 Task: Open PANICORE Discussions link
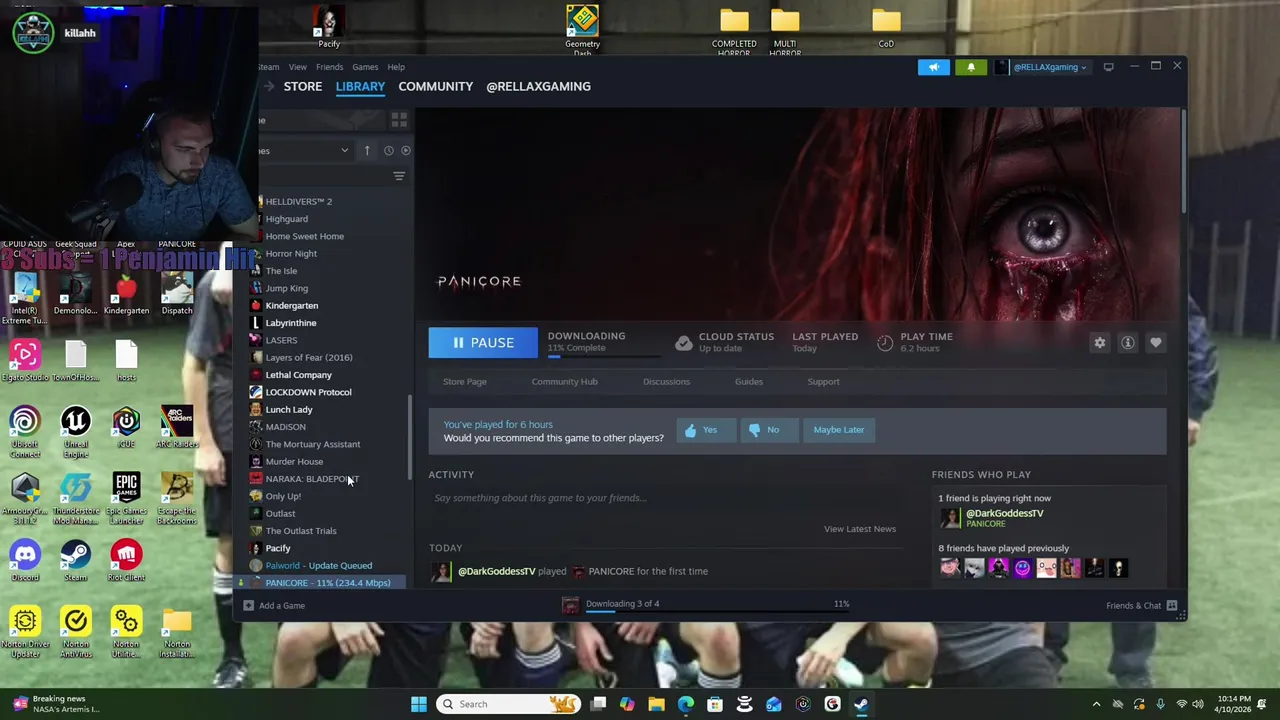click(666, 382)
